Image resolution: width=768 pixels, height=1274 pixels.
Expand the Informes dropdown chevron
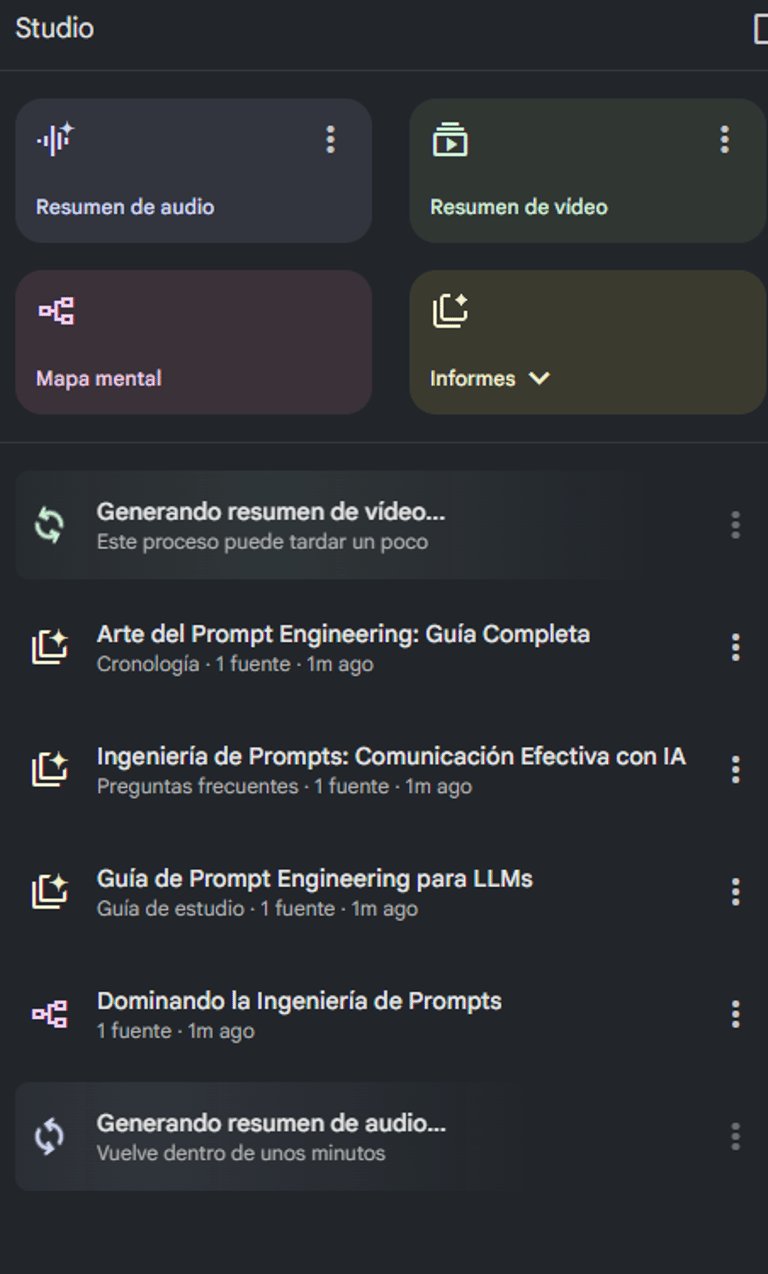coord(539,378)
